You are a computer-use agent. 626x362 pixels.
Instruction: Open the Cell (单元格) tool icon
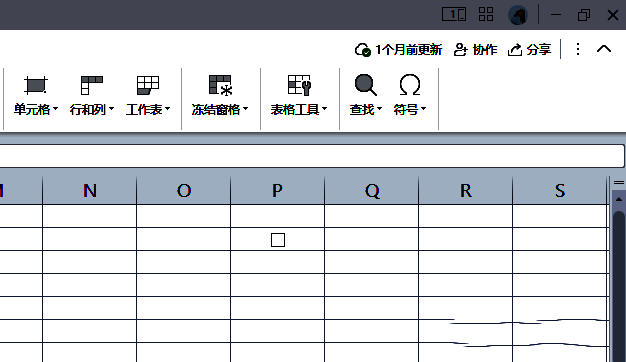36,85
